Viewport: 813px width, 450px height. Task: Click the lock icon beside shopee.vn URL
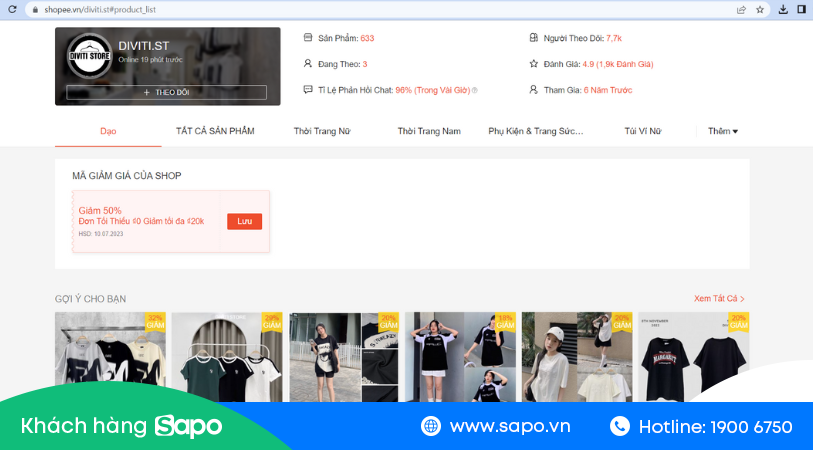point(35,10)
